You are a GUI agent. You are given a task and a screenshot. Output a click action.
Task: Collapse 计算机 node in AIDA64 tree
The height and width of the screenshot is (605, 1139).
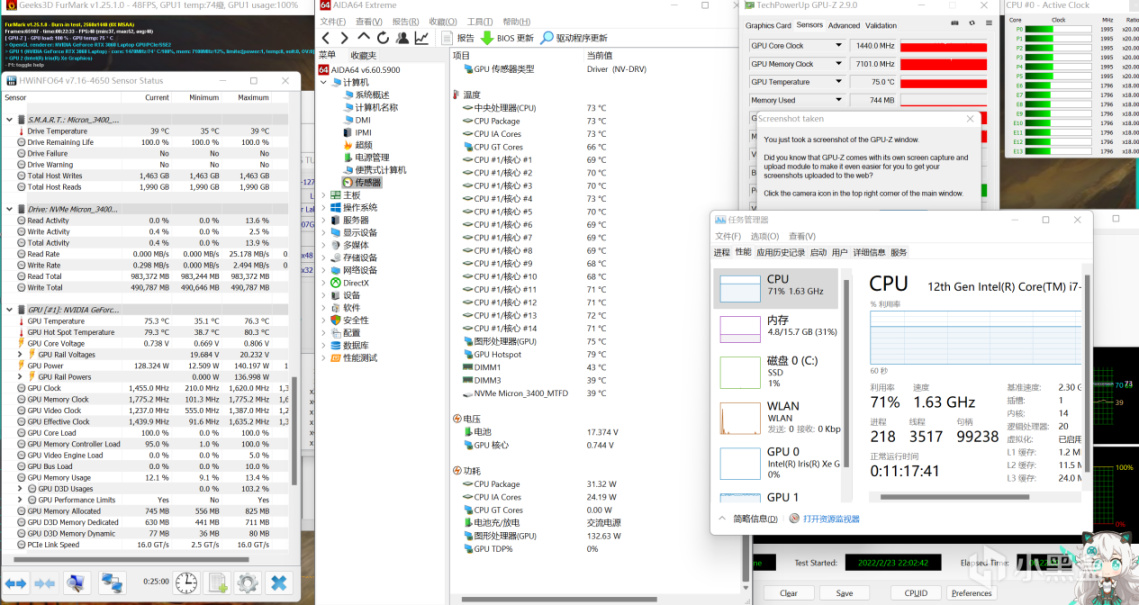click(324, 82)
